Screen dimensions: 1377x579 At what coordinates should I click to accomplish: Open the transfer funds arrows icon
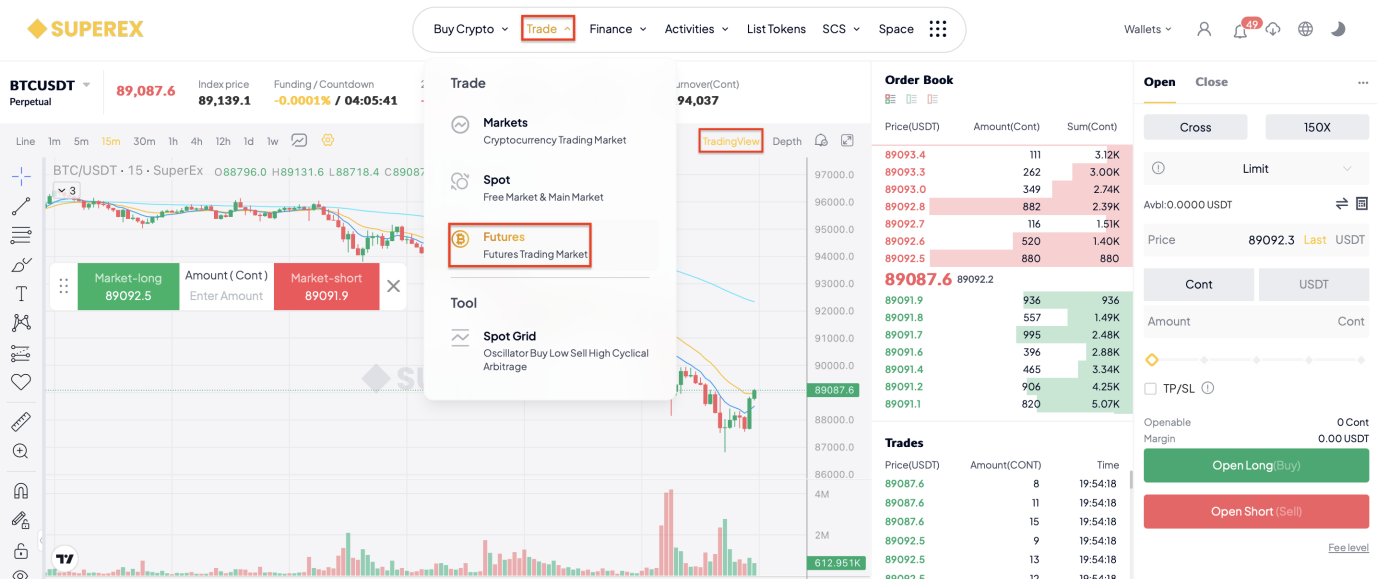(x=1342, y=204)
